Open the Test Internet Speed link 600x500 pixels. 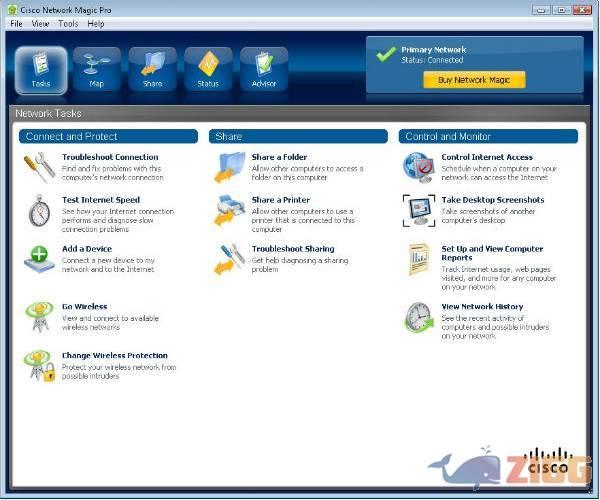click(101, 200)
